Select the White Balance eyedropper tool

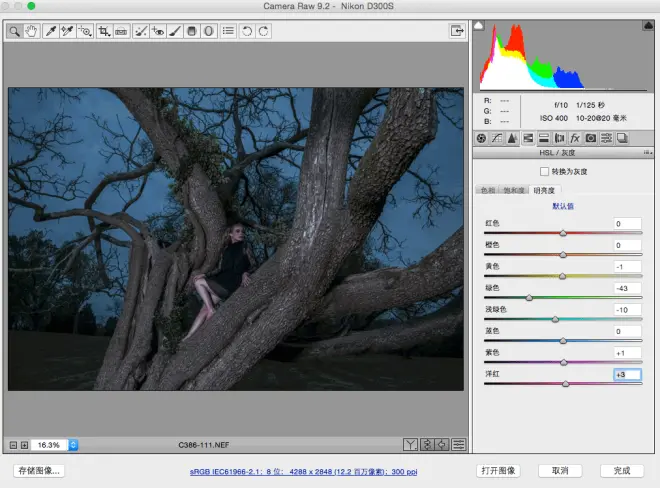[x=51, y=31]
